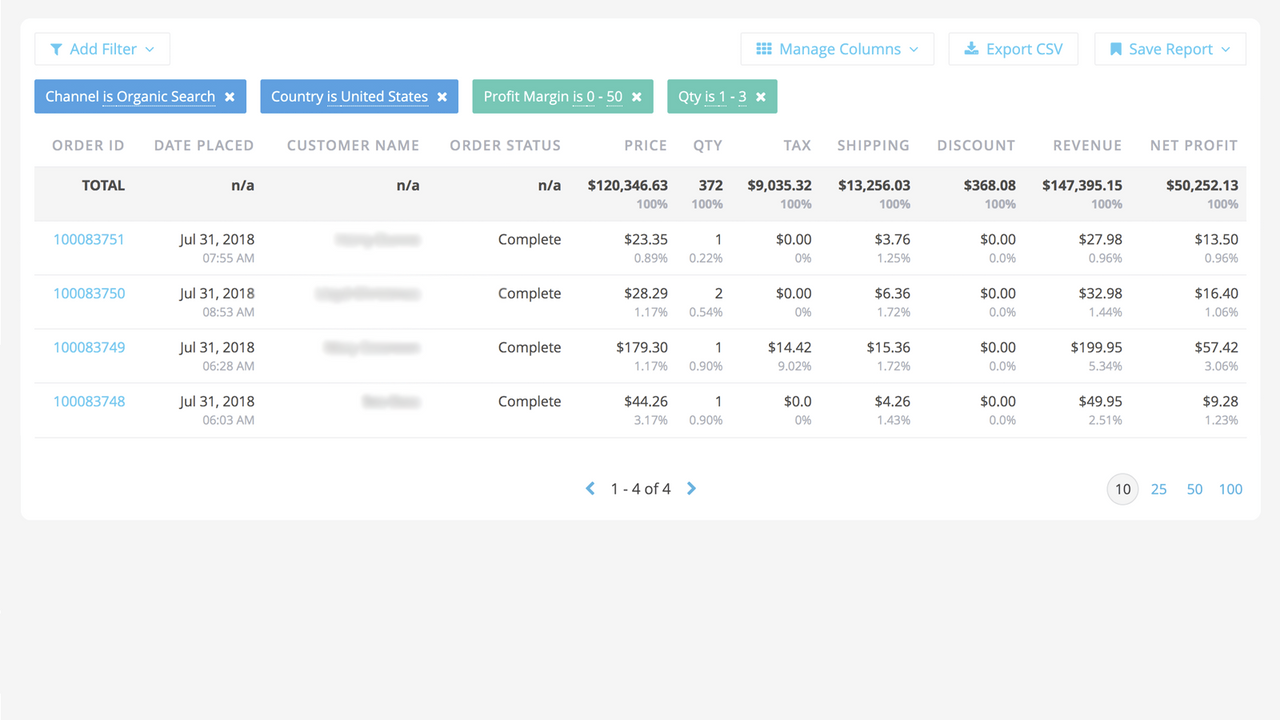This screenshot has height=720, width=1280.
Task: Click the download icon in Export CSV
Action: (971, 48)
